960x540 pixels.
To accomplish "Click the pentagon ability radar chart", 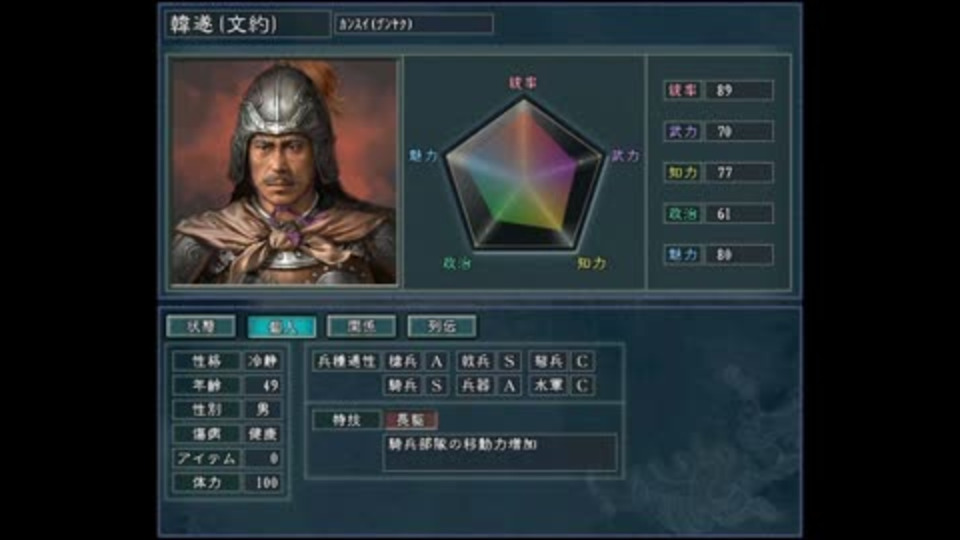I will tap(524, 174).
